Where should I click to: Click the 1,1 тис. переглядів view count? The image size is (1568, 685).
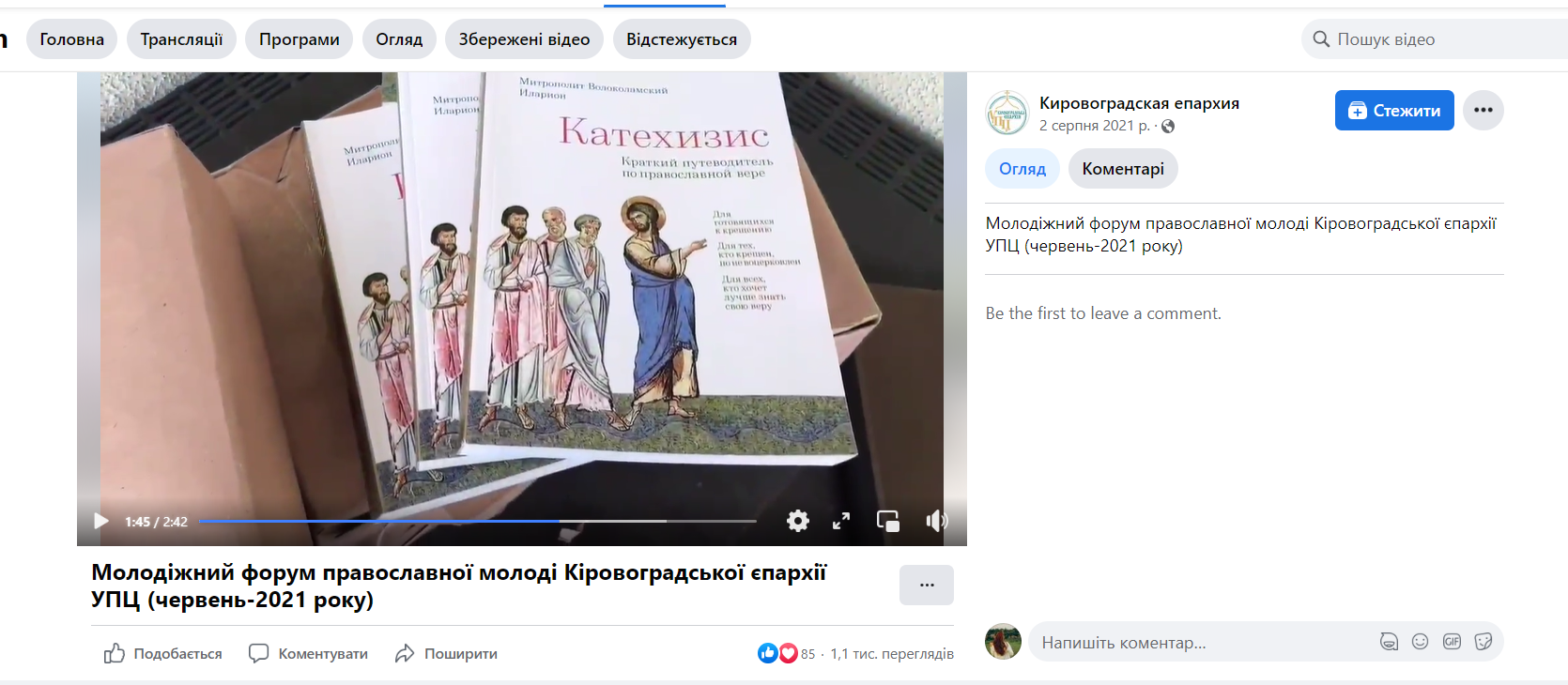pos(892,654)
